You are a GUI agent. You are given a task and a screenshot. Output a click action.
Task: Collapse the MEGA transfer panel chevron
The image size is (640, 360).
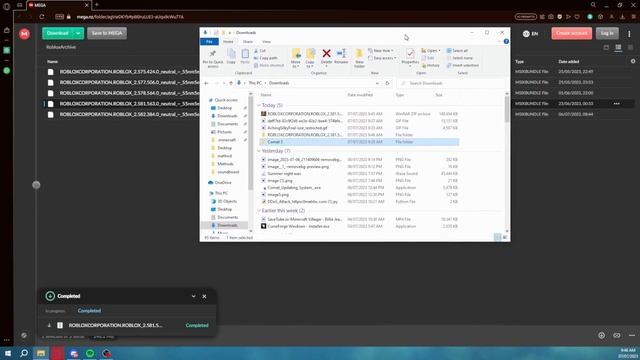tap(193, 296)
